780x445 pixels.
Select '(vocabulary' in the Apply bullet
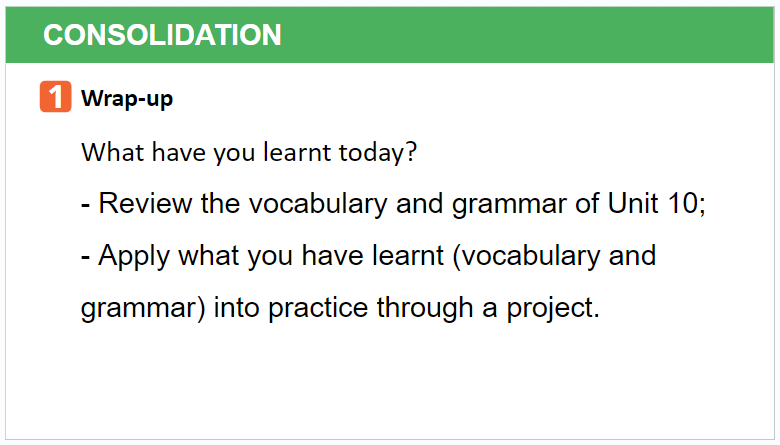tap(526, 257)
